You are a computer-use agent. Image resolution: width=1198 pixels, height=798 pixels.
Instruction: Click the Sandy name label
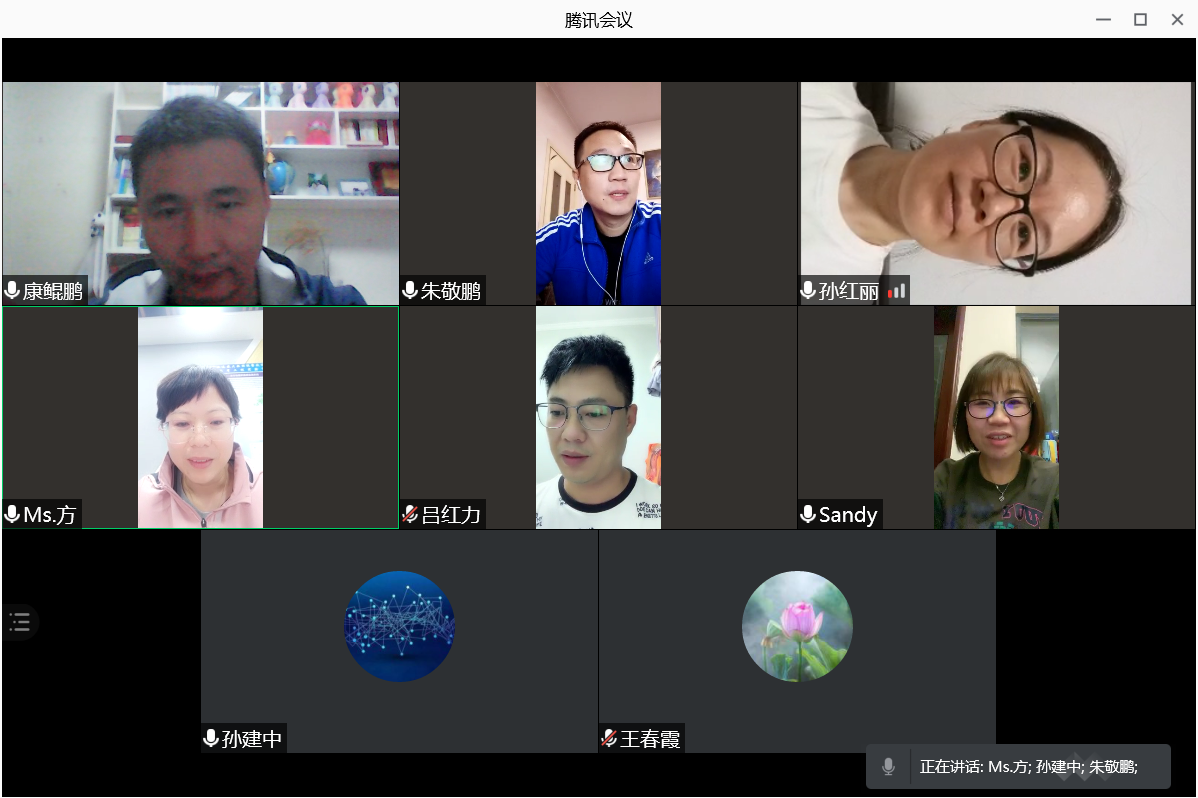pos(848,515)
